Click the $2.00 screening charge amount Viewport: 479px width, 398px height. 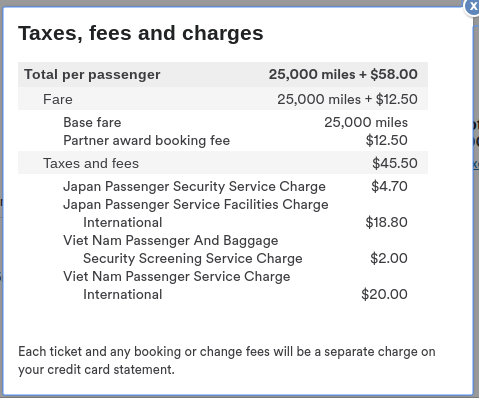click(x=389, y=258)
